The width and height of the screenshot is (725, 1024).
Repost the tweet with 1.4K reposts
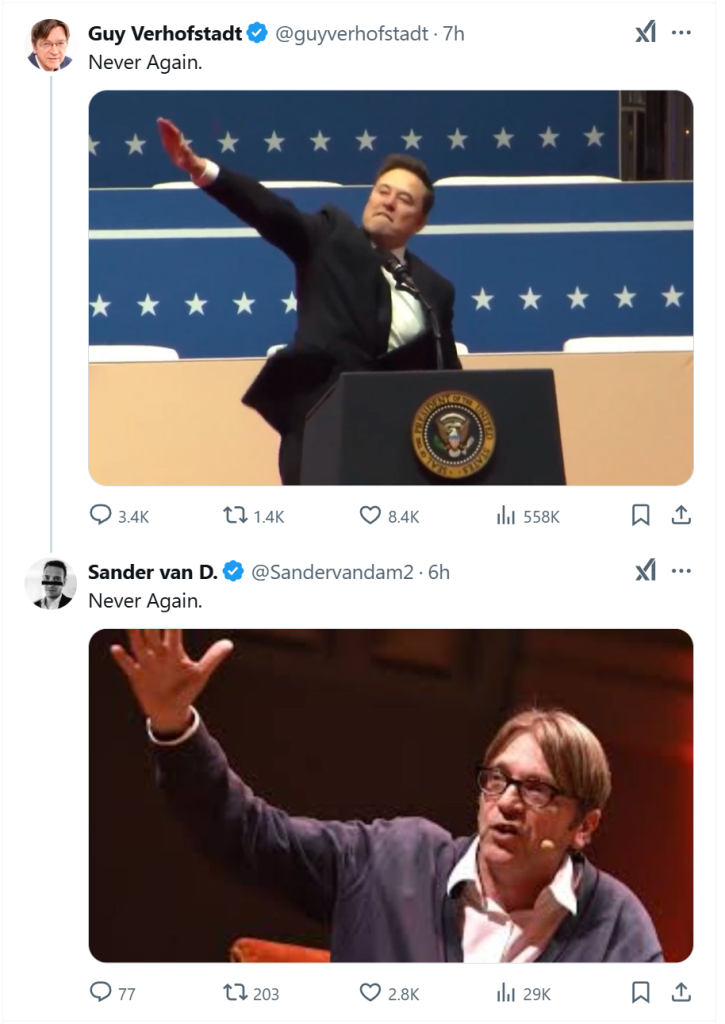click(235, 515)
